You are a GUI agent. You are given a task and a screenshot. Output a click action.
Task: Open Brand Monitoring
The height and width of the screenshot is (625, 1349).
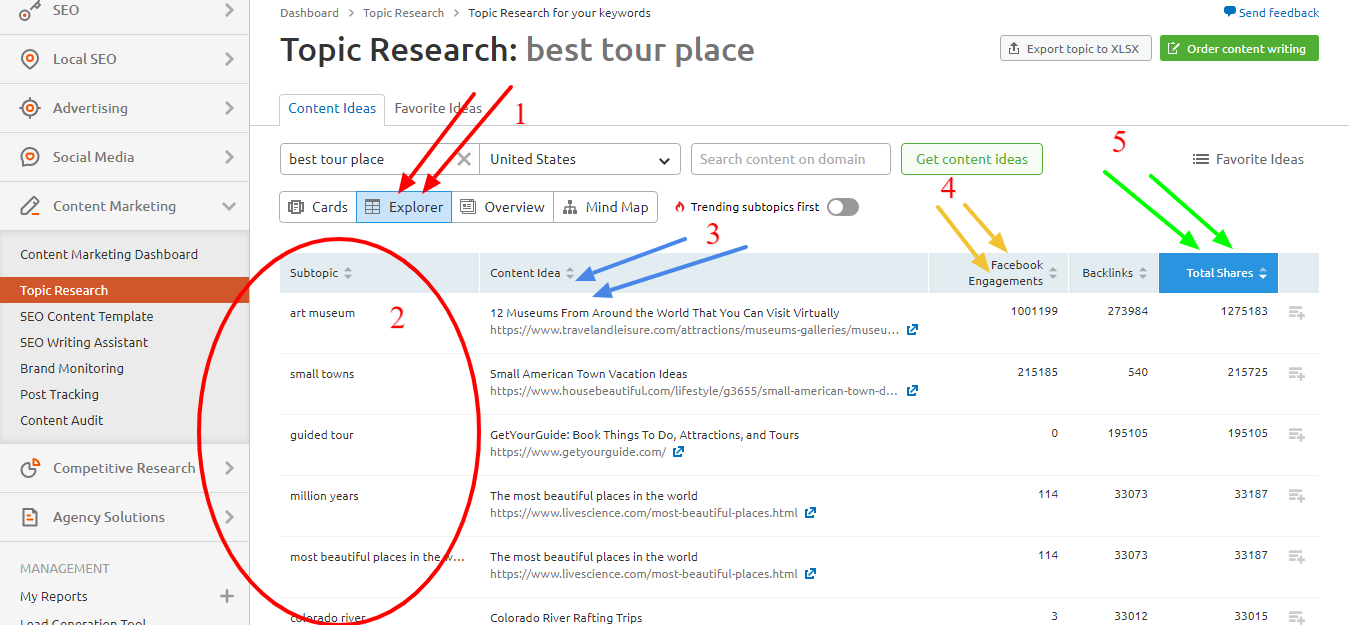72,368
